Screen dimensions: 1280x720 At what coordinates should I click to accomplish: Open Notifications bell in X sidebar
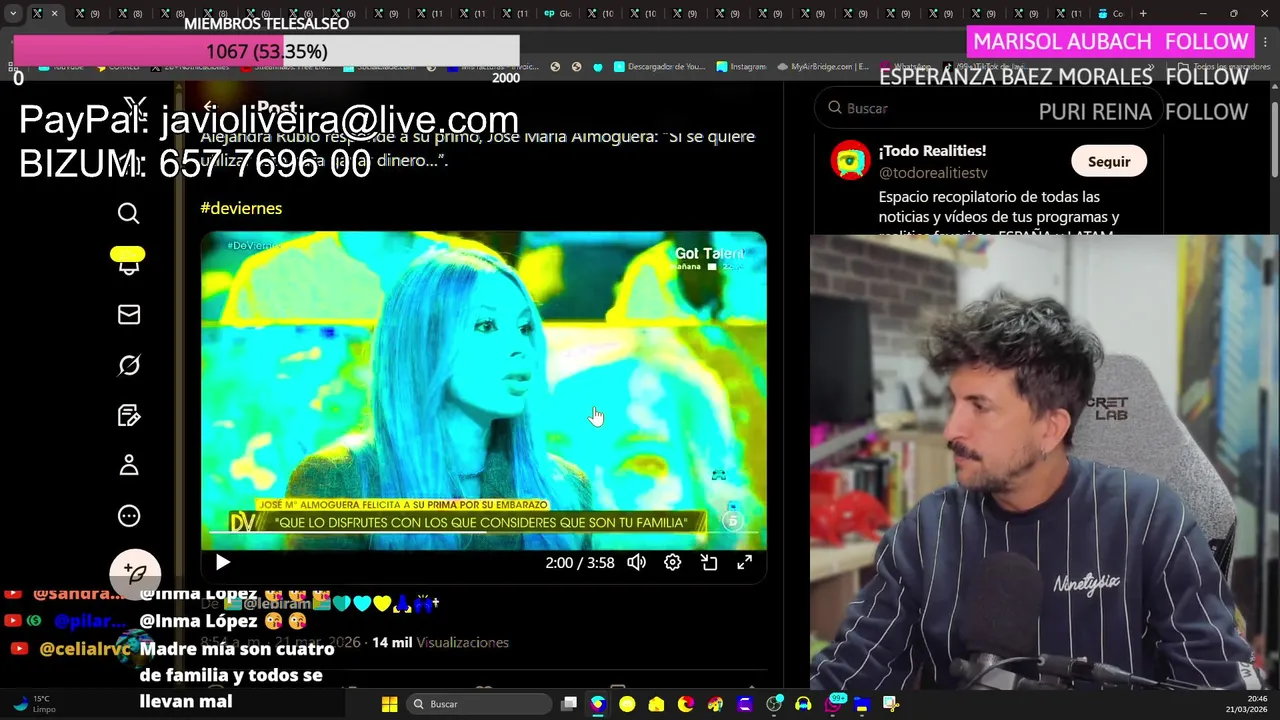point(128,263)
